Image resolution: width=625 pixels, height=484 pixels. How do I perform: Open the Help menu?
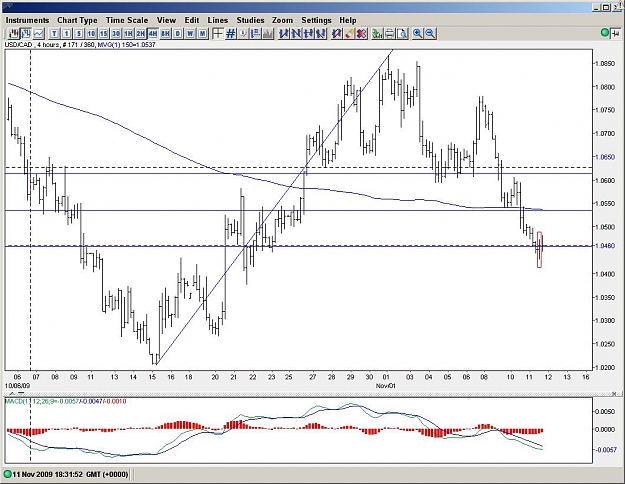348,20
